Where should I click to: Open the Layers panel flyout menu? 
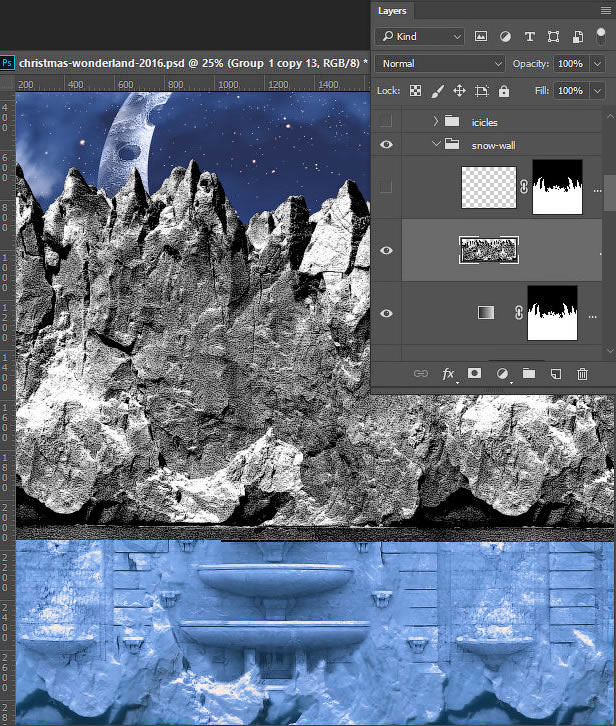coord(606,10)
